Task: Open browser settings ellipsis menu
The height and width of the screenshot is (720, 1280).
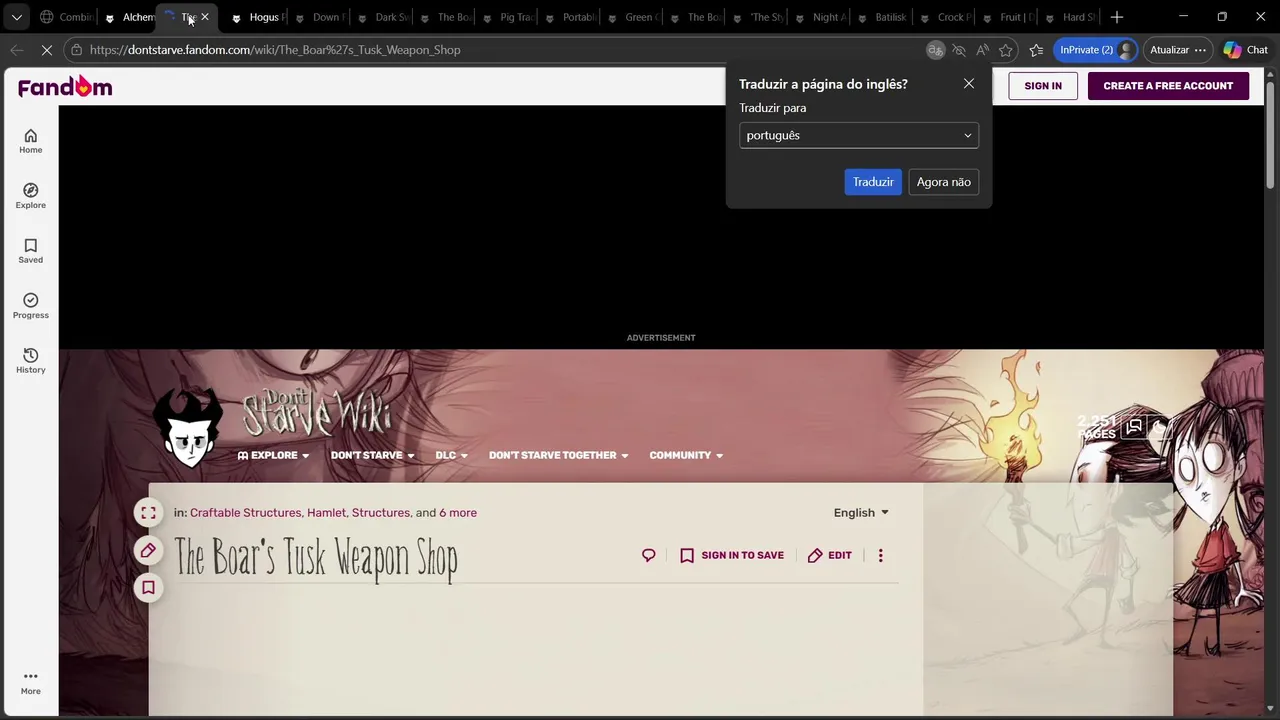Action: 1200,50
